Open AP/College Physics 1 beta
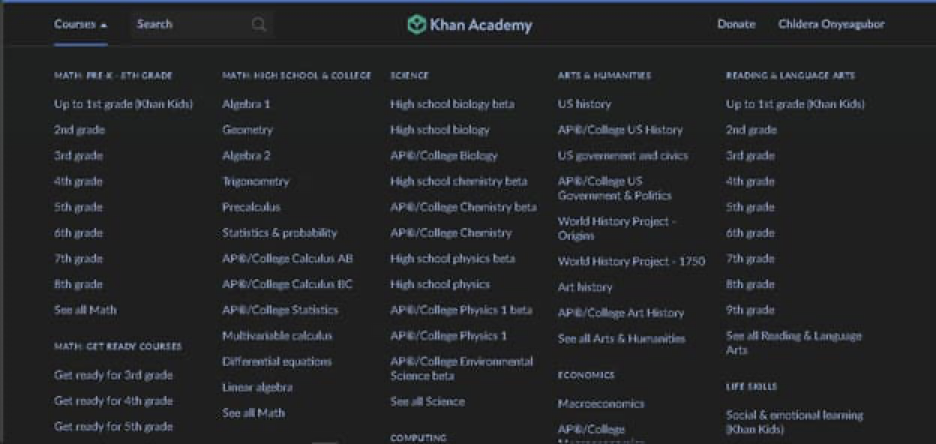 [461, 309]
